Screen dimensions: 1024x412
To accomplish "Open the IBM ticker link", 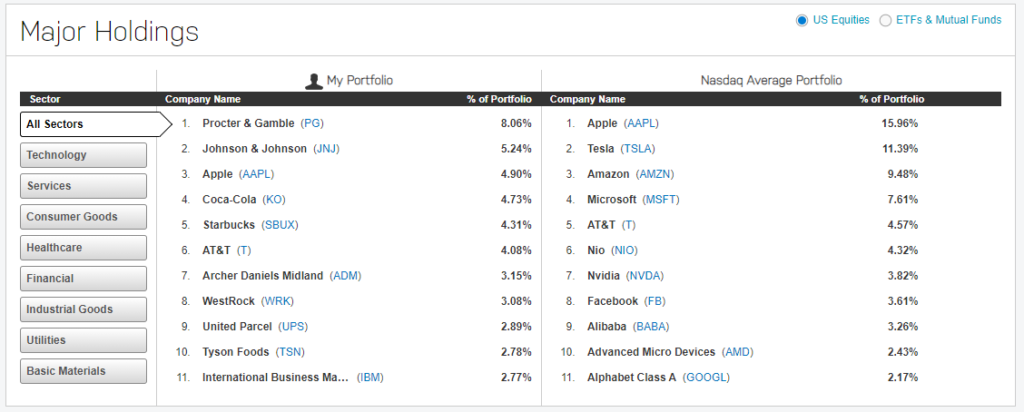I will (x=370, y=377).
